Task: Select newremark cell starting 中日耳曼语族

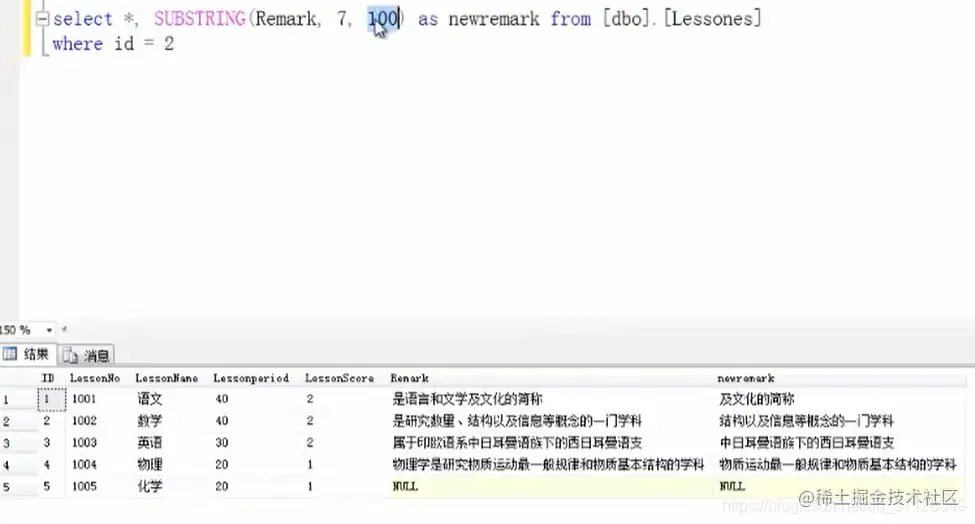Action: coord(806,443)
